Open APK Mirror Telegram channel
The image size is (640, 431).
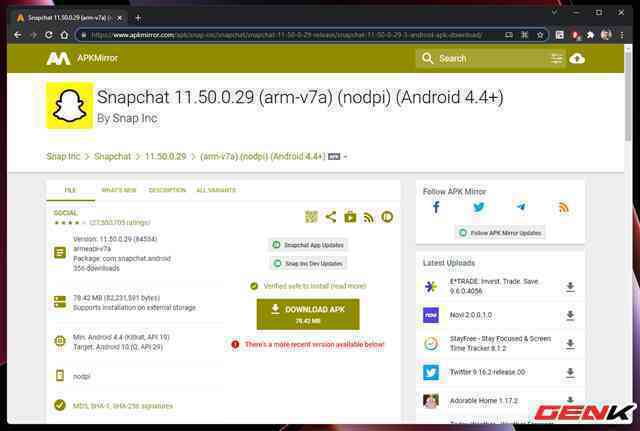[x=521, y=207]
